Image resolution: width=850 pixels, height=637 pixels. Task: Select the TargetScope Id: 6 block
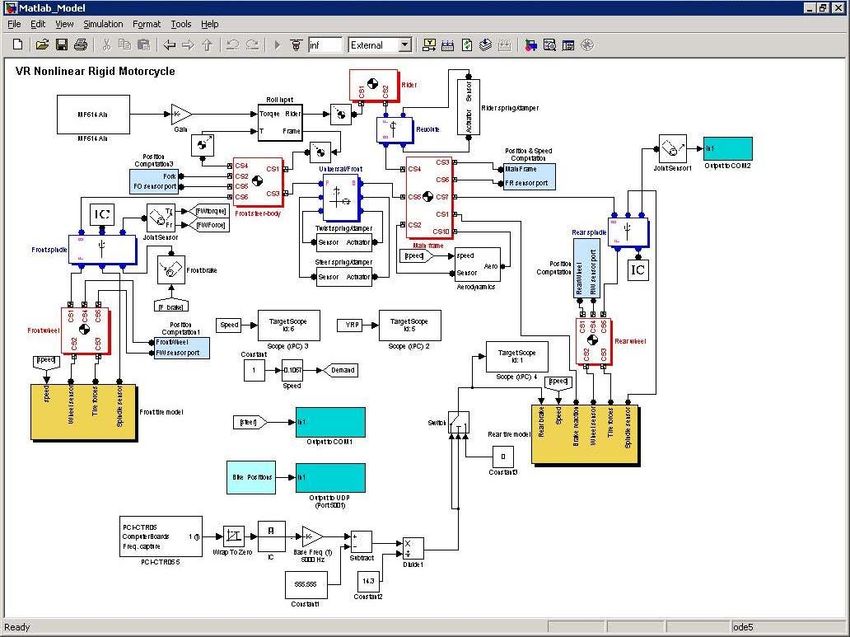click(289, 325)
